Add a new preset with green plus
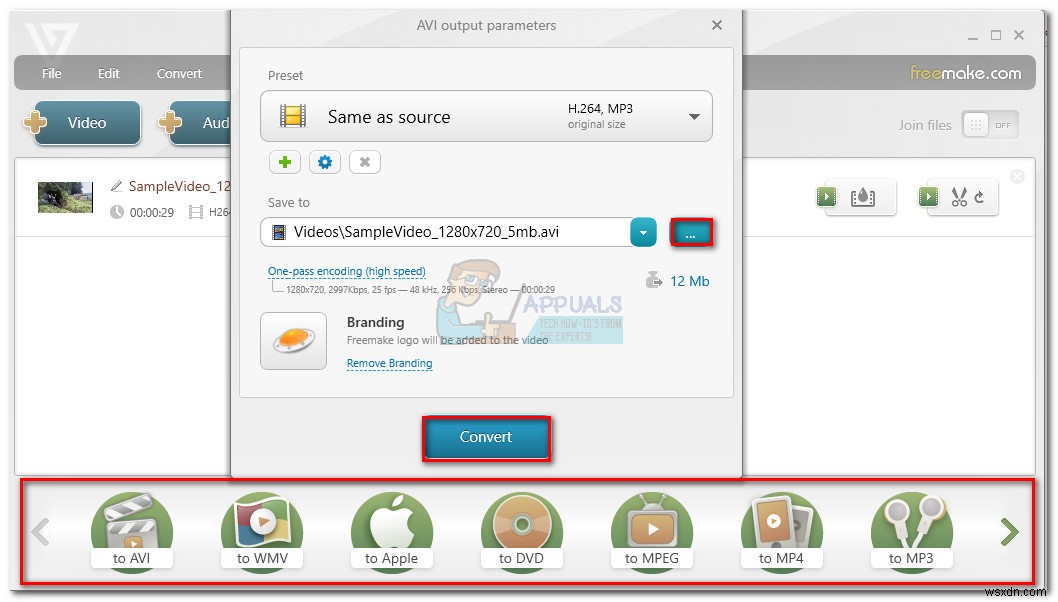Viewport: 1058px width, 602px height. 285,162
